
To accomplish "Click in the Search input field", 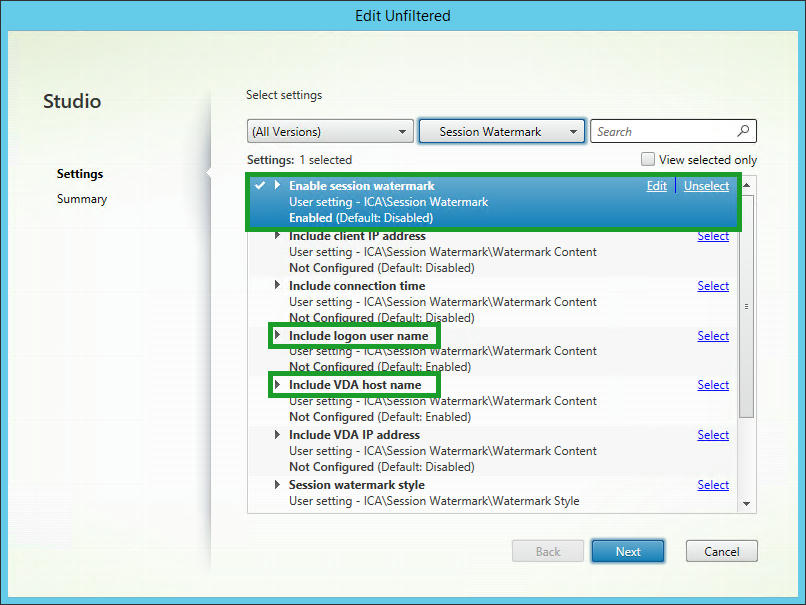I will pos(663,131).
